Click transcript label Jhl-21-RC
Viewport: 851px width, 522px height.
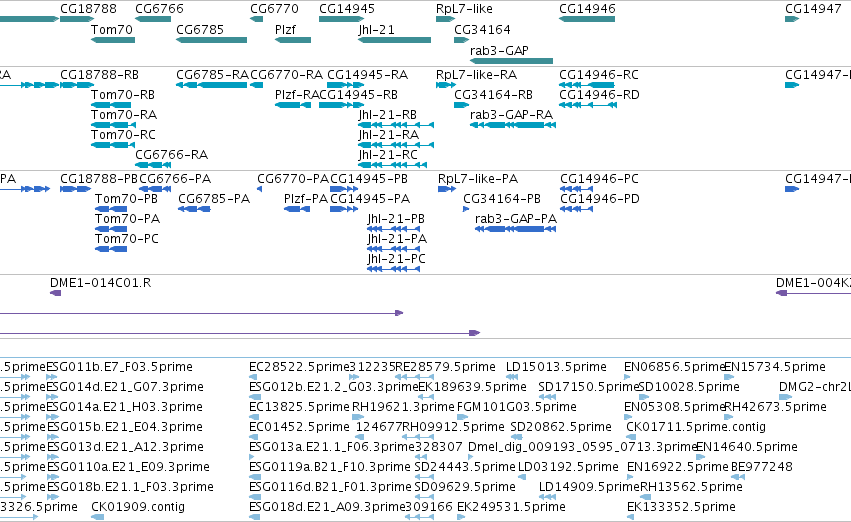coord(388,155)
